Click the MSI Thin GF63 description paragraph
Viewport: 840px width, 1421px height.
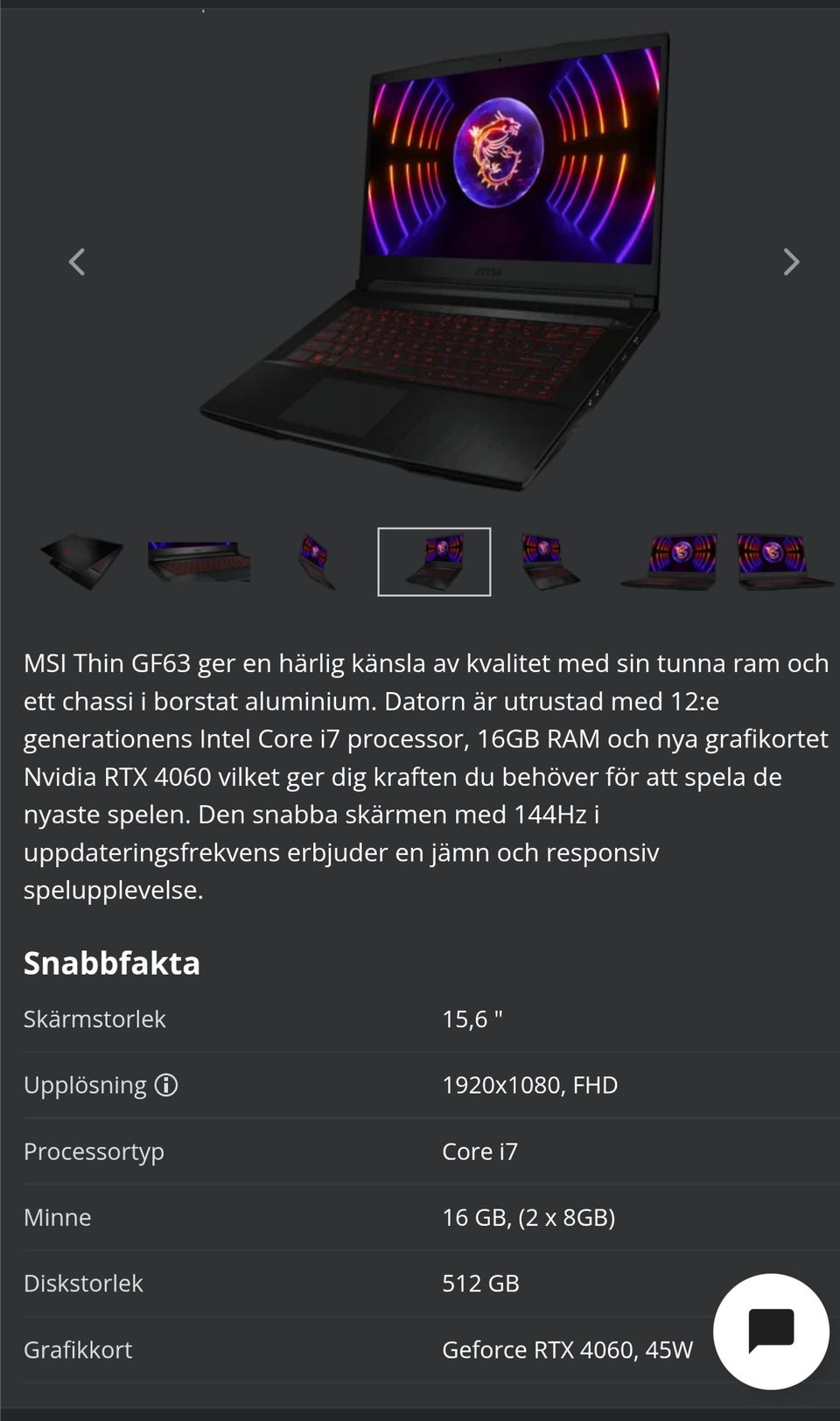pyautogui.click(x=426, y=776)
